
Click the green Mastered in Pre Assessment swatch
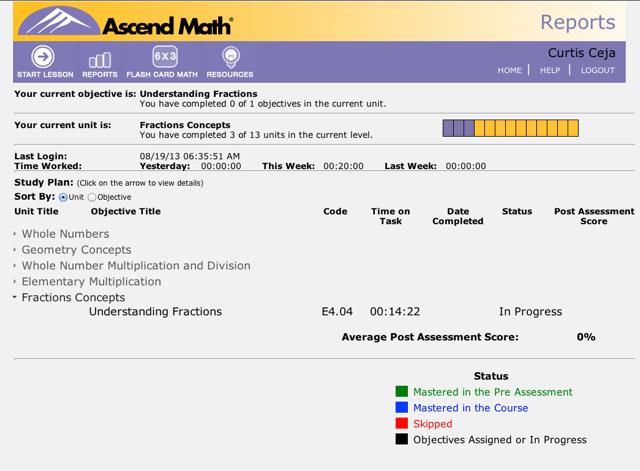pyautogui.click(x=401, y=392)
